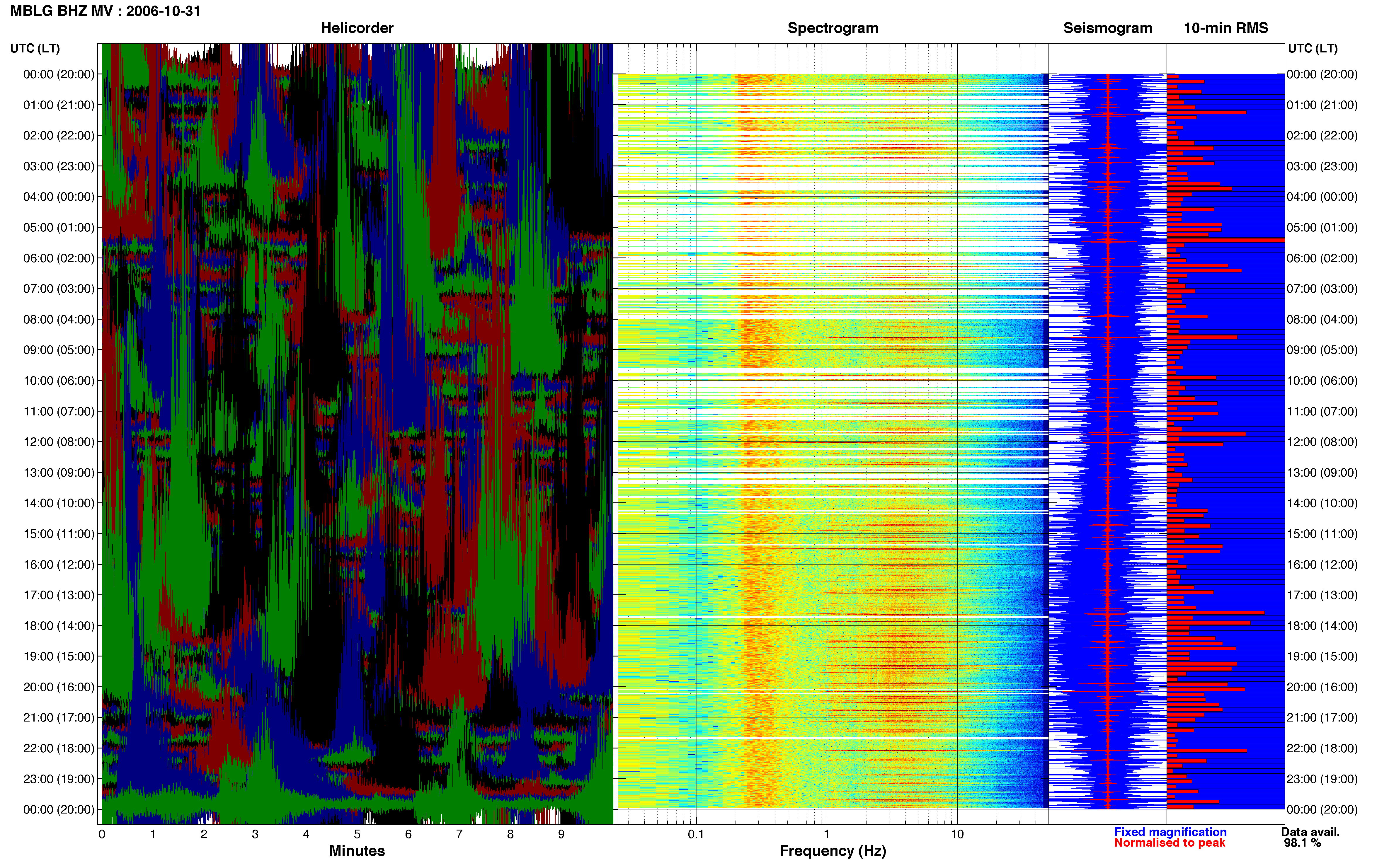Click the 'Seismogram' panel title
Viewport: 1389px width, 868px height.
coord(1107,28)
